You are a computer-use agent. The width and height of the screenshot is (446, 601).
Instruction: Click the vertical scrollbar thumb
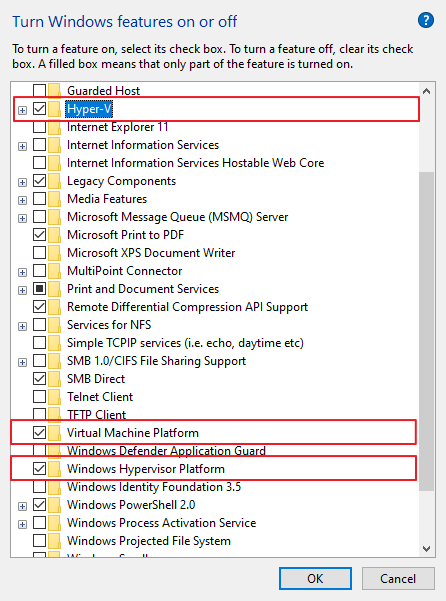coord(426,331)
